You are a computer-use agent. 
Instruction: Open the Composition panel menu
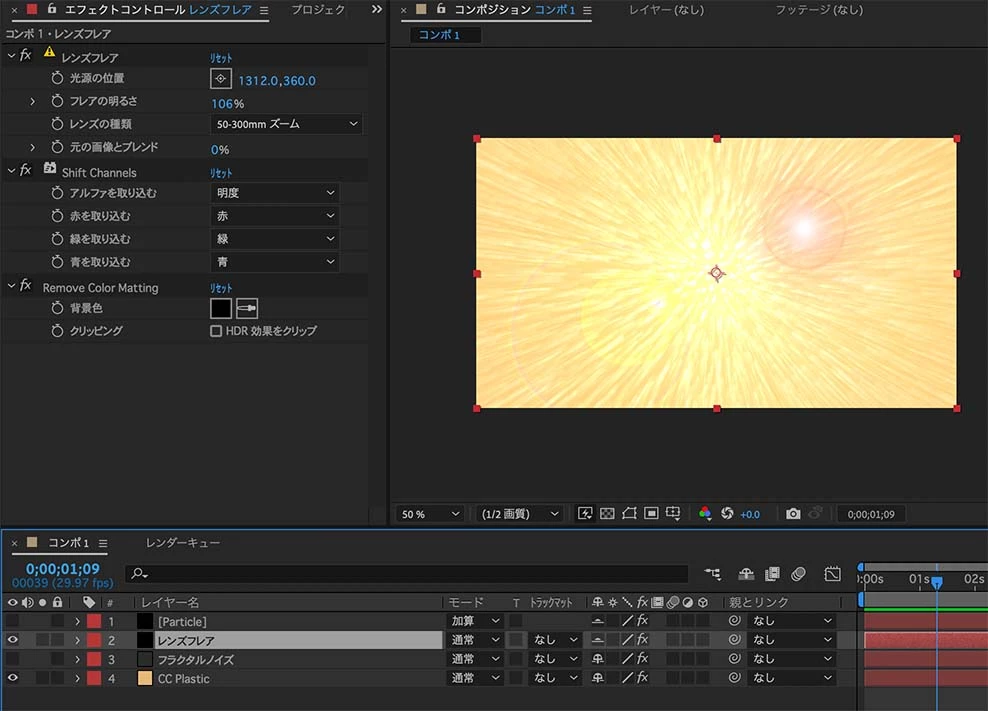(587, 10)
